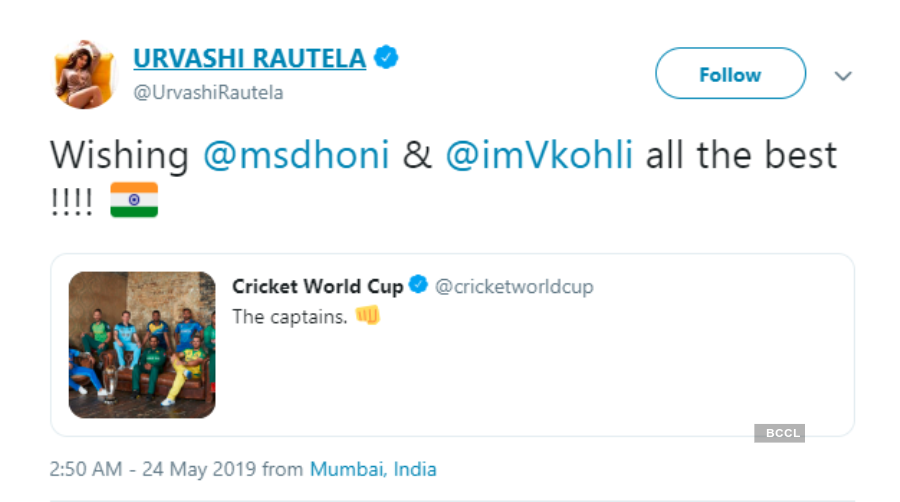Screen dimensions: 900x502
Task: Click the word "Wishing" in the tweet
Action: (x=119, y=156)
